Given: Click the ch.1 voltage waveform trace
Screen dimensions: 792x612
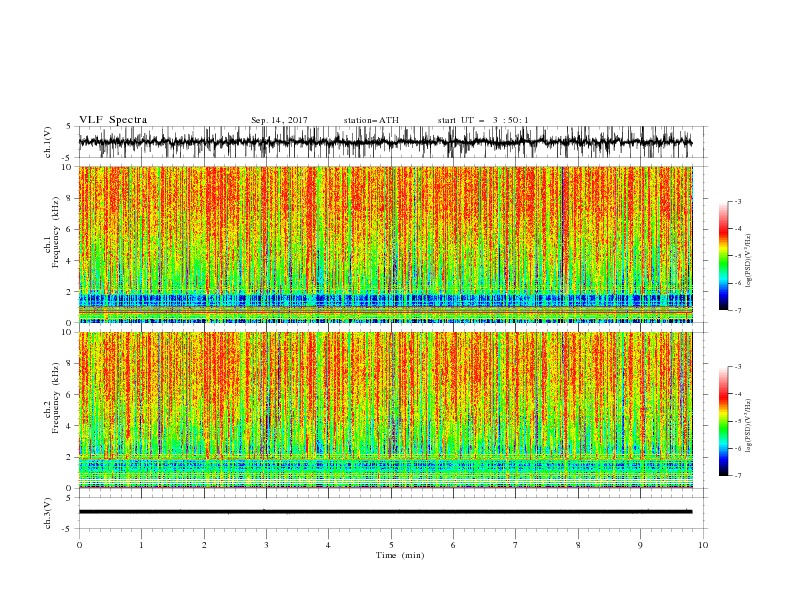Looking at the screenshot, I should pyautogui.click(x=385, y=142).
